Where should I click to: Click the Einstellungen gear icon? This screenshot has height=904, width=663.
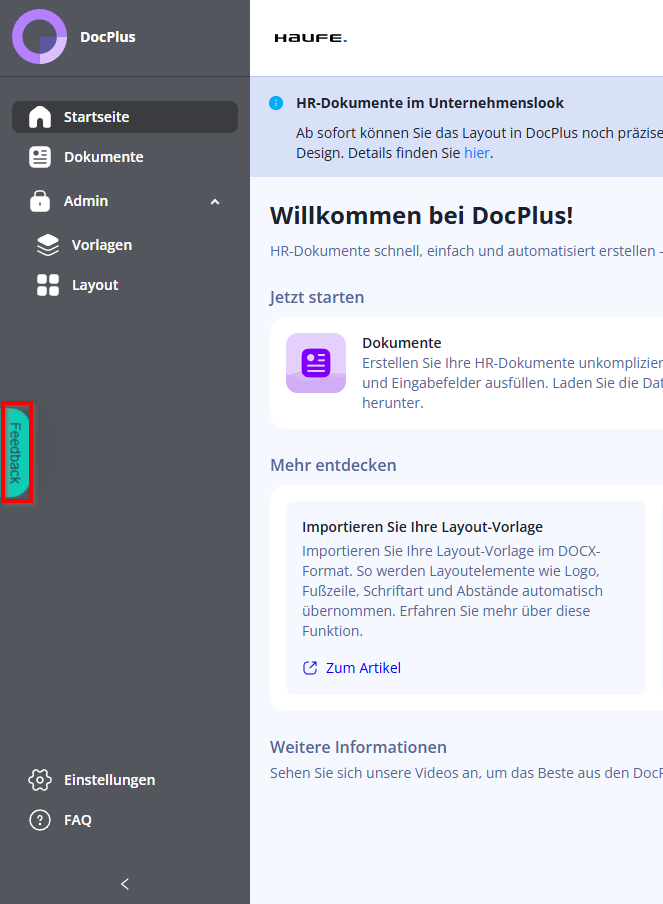[40, 780]
